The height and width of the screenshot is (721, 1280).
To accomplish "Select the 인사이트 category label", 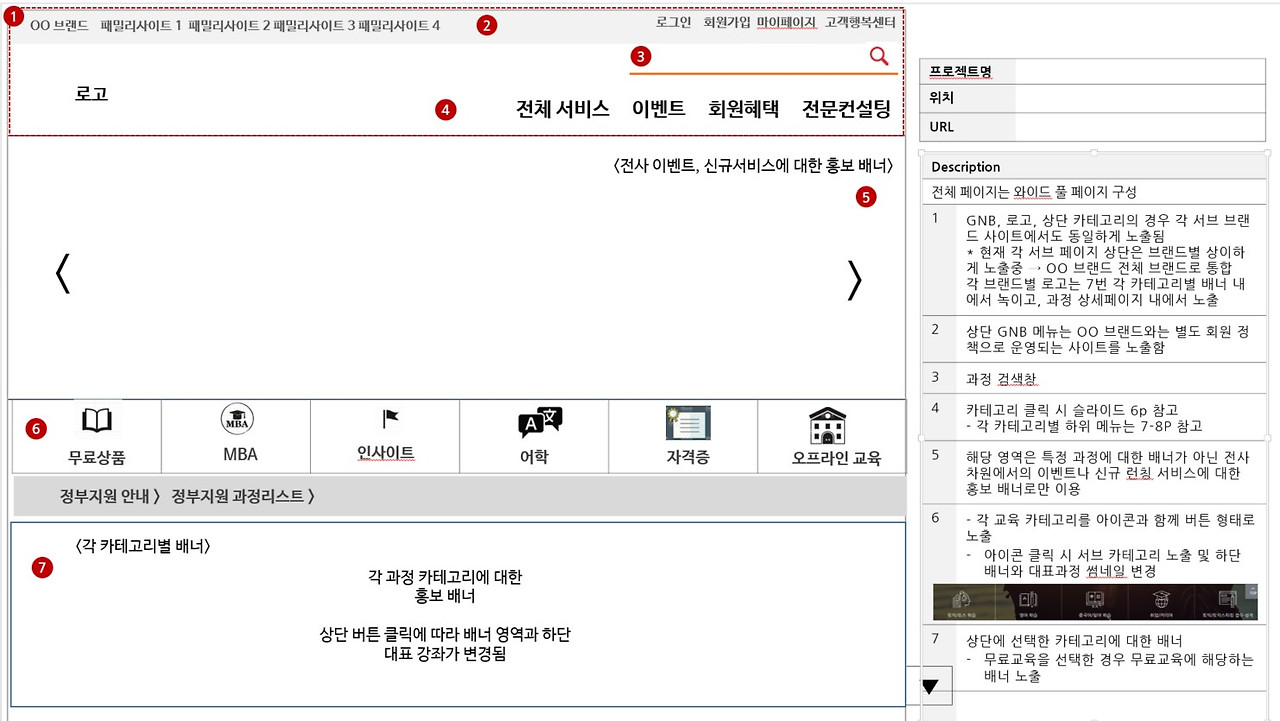I will tap(385, 453).
